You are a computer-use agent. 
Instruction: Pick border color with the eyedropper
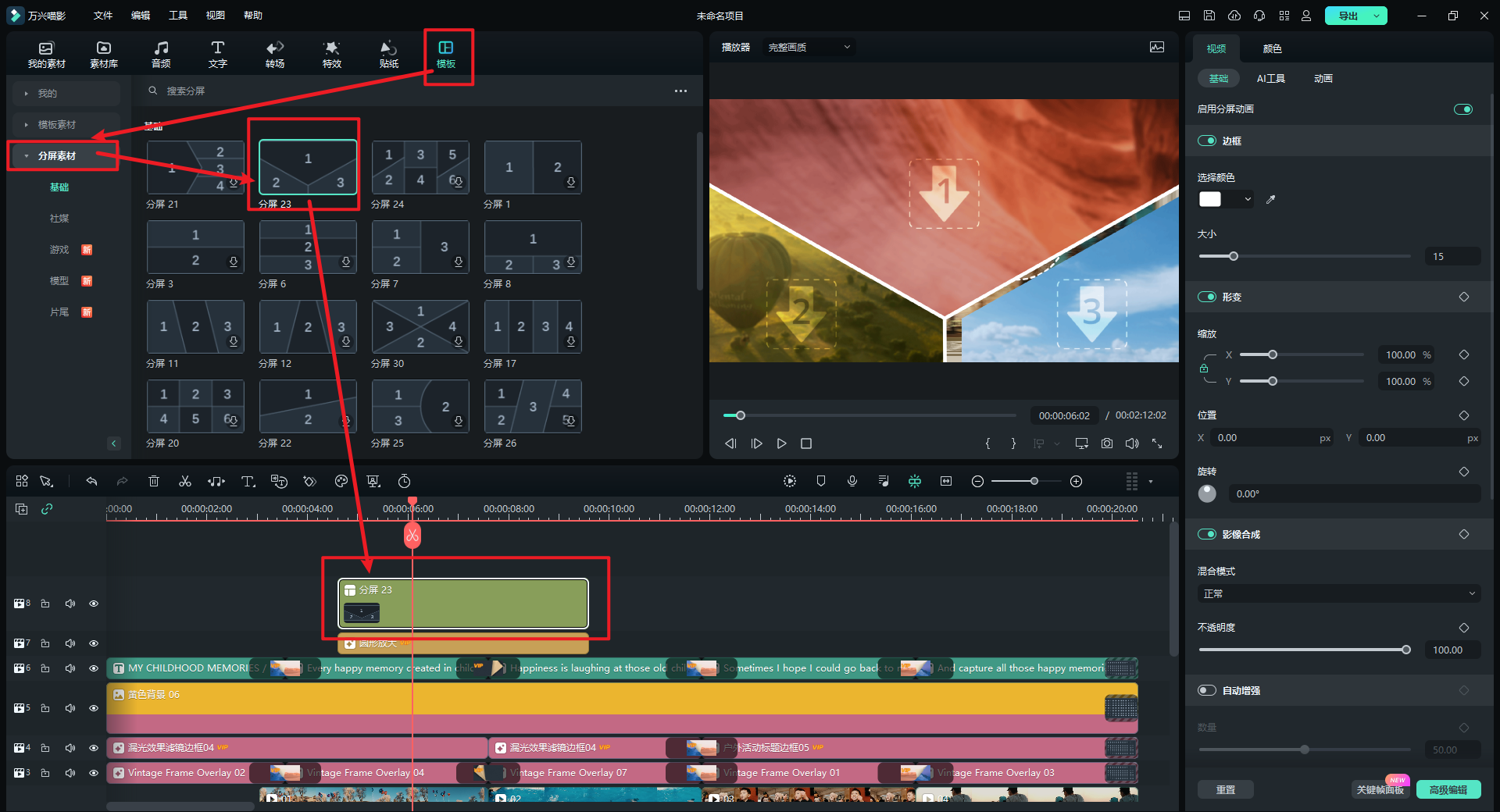pyautogui.click(x=1270, y=200)
